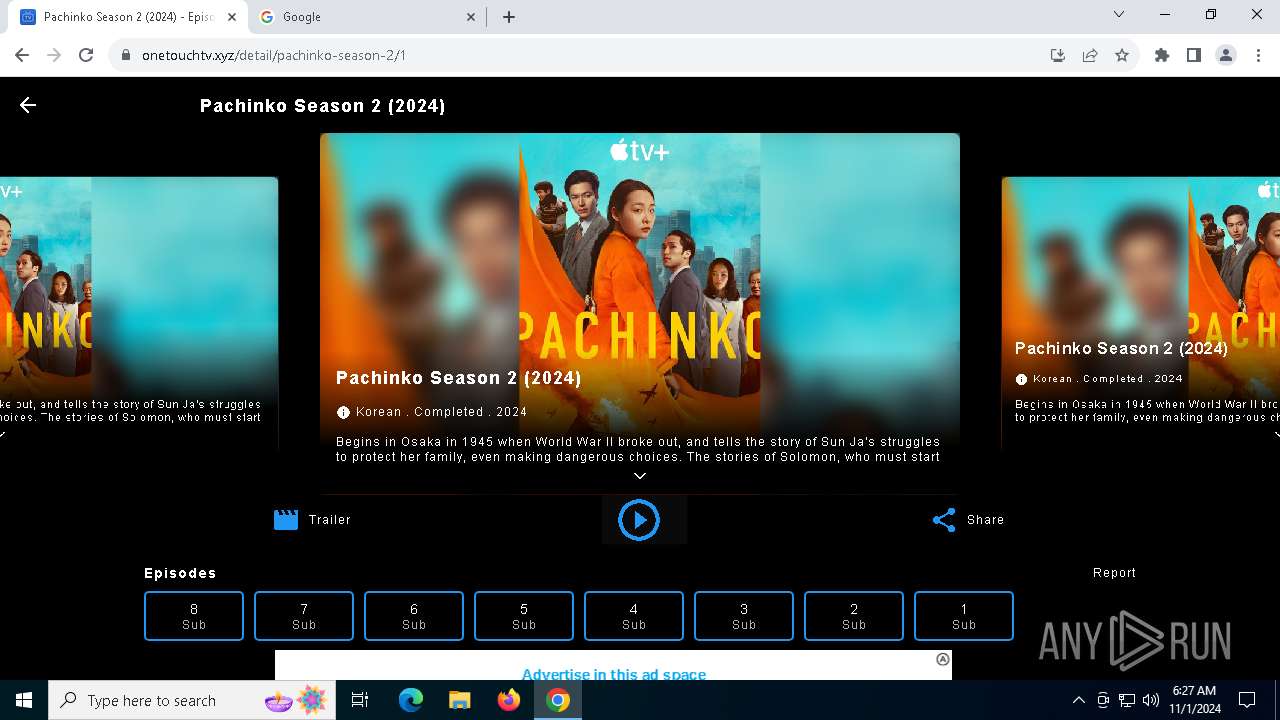Viewport: 1280px width, 720px height.
Task: Open the Windows Start menu
Action: pyautogui.click(x=24, y=700)
